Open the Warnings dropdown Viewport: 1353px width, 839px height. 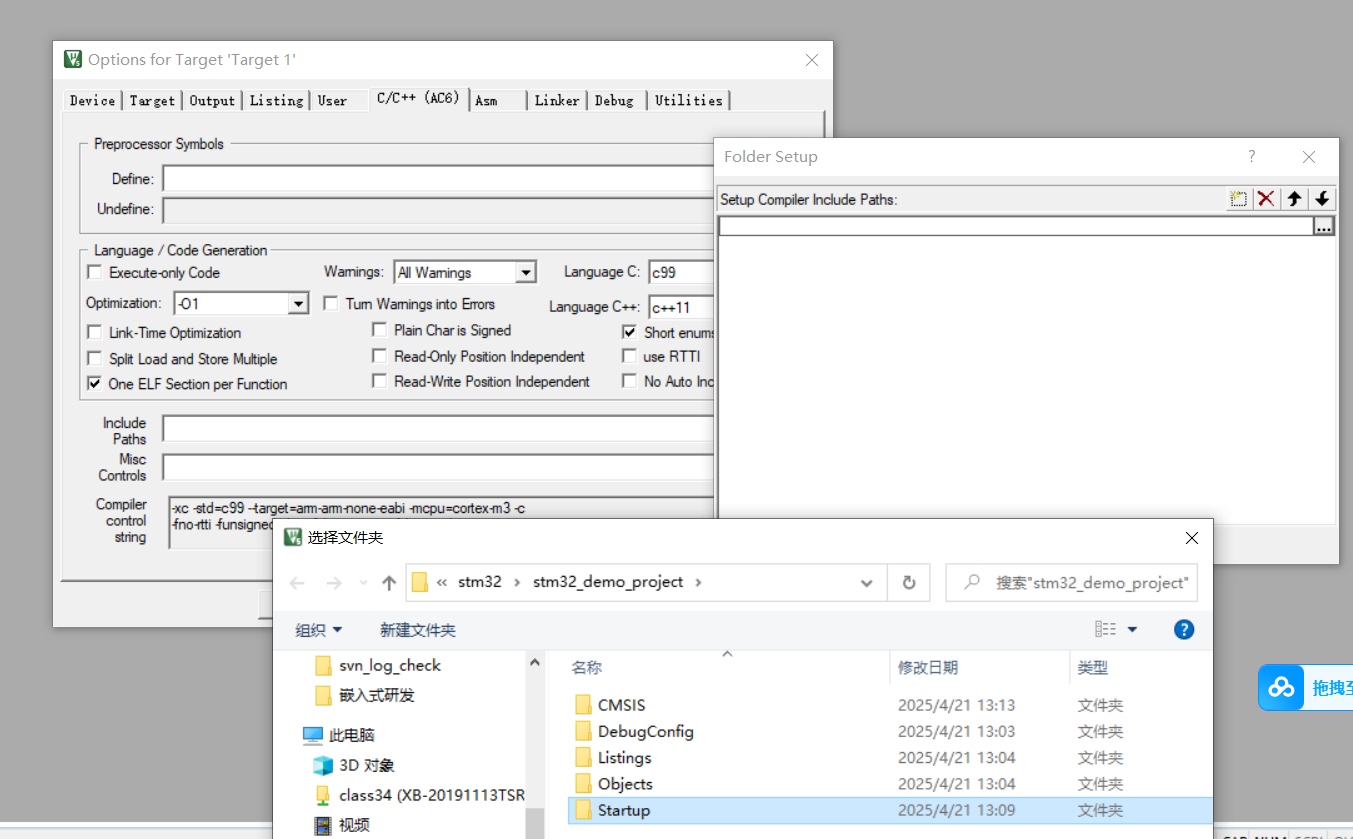pyautogui.click(x=526, y=272)
